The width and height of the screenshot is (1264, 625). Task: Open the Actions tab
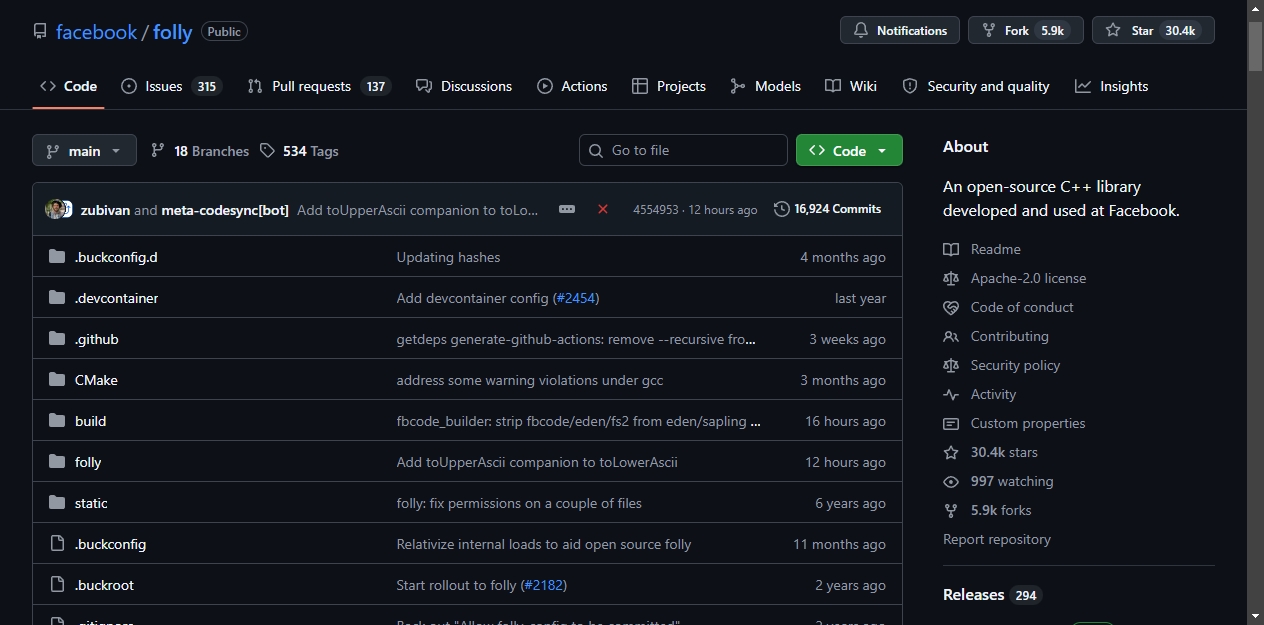coord(572,86)
